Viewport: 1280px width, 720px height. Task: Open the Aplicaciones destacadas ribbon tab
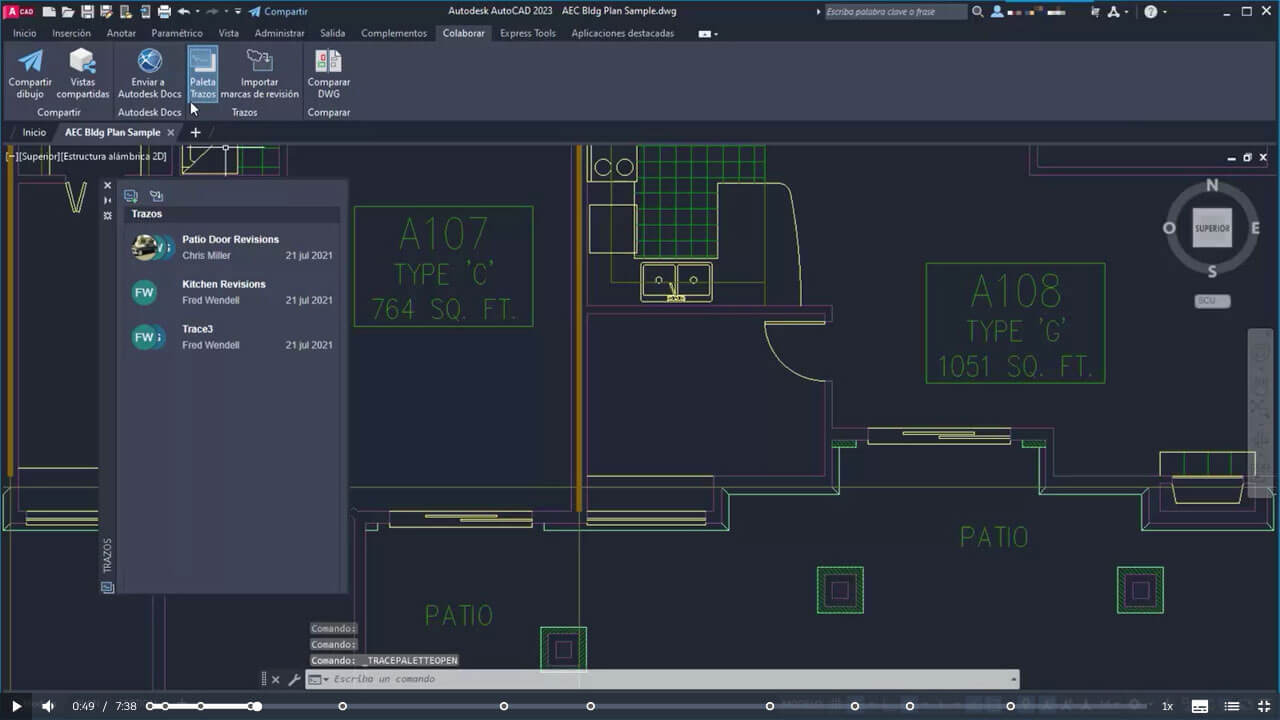[x=622, y=33]
